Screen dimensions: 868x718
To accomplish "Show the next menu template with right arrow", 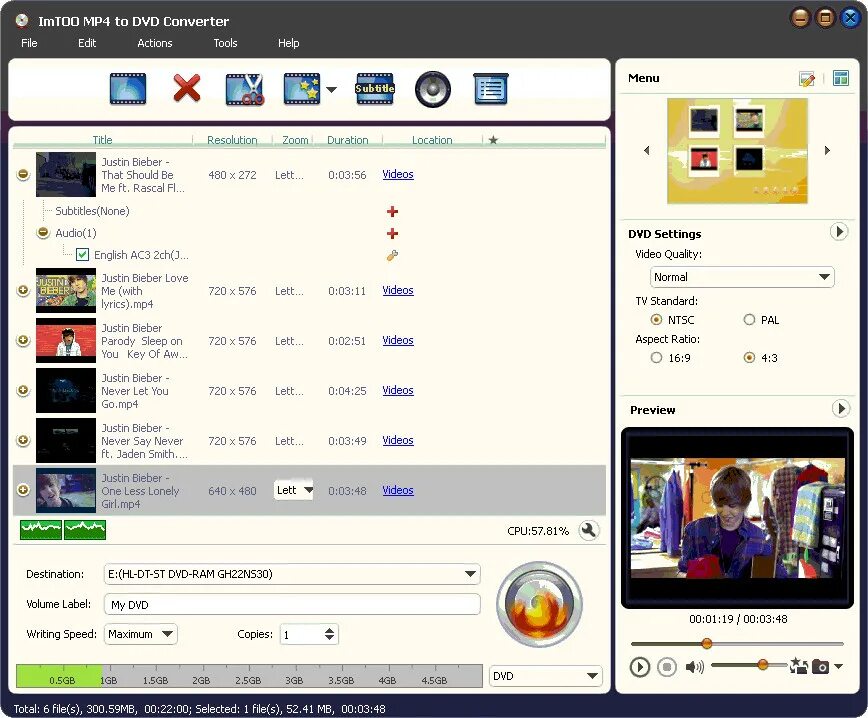I will tap(827, 150).
